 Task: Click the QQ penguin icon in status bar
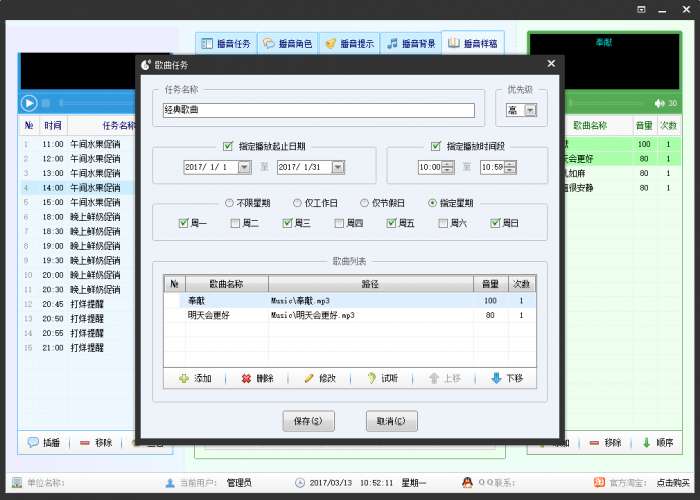point(467,483)
